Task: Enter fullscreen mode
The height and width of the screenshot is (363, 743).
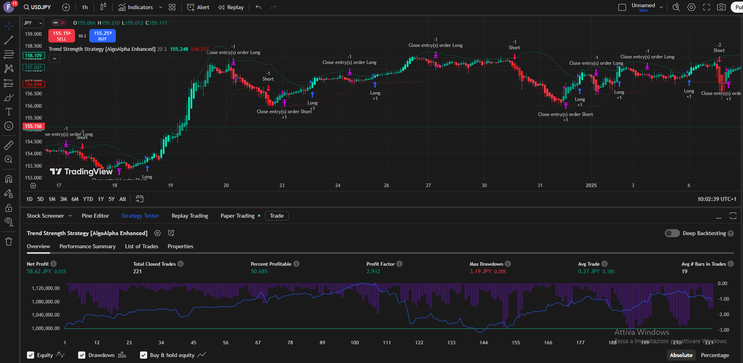Action: 707,7
